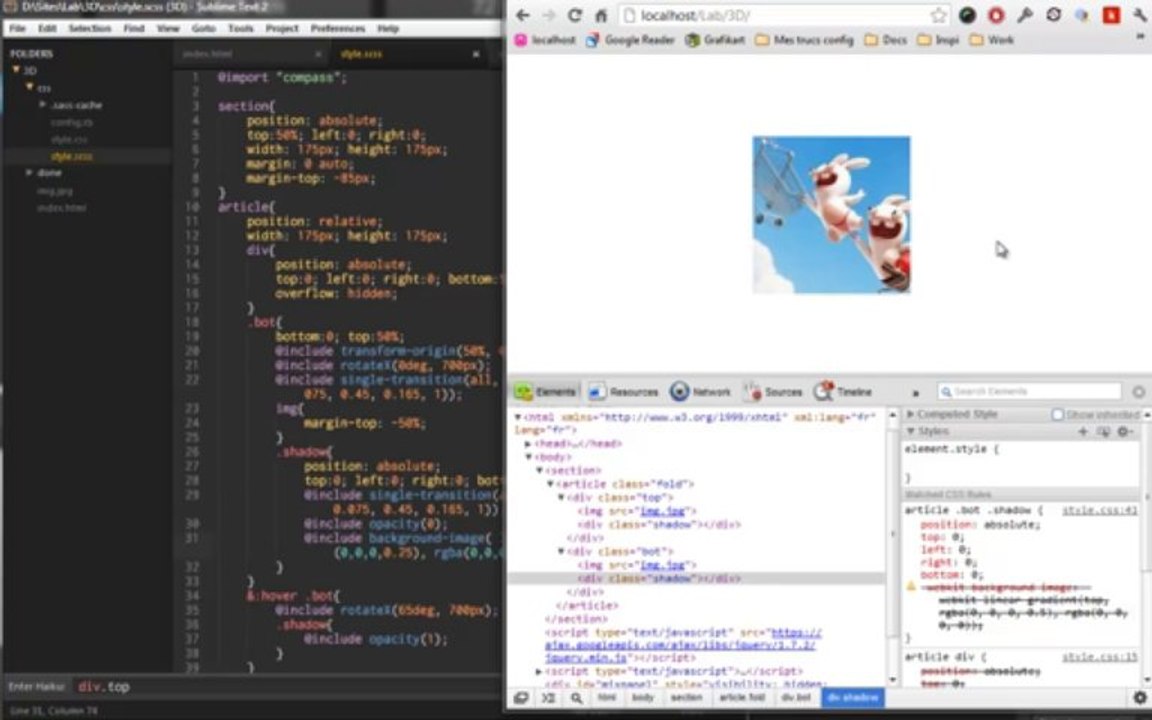Screen dimensions: 1152x720
Task: Expand the head node in DOM tree
Action: coord(528,444)
